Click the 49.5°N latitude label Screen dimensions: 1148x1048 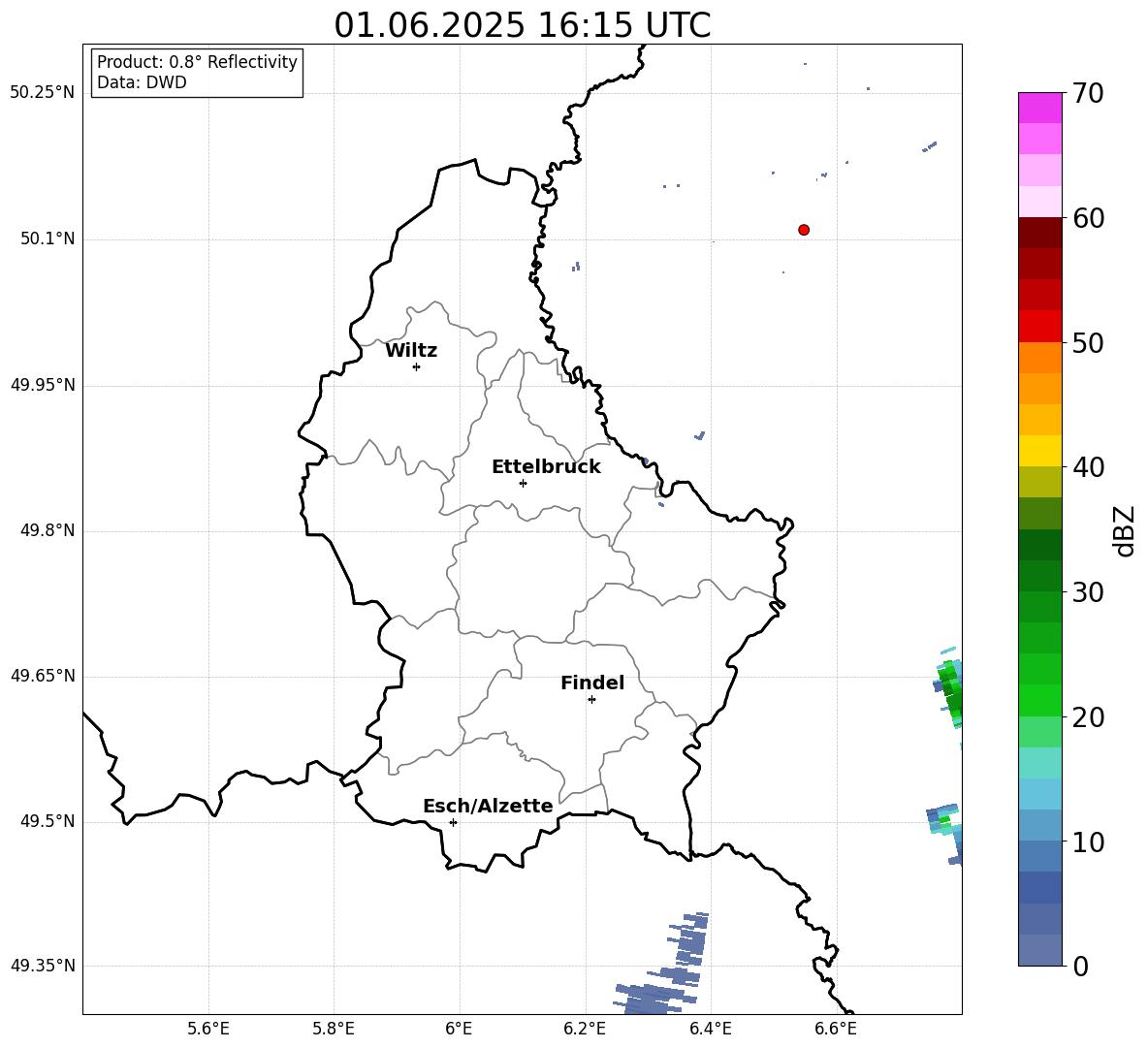point(48,821)
